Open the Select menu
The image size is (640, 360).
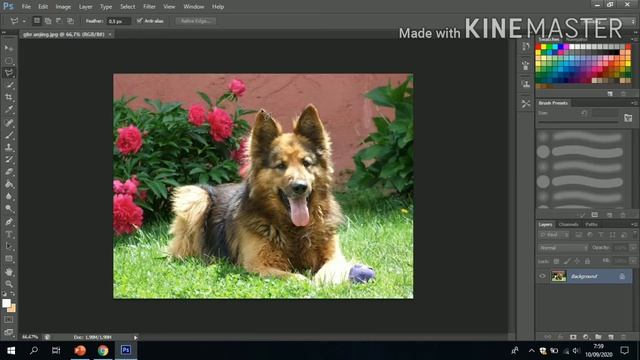tap(127, 7)
